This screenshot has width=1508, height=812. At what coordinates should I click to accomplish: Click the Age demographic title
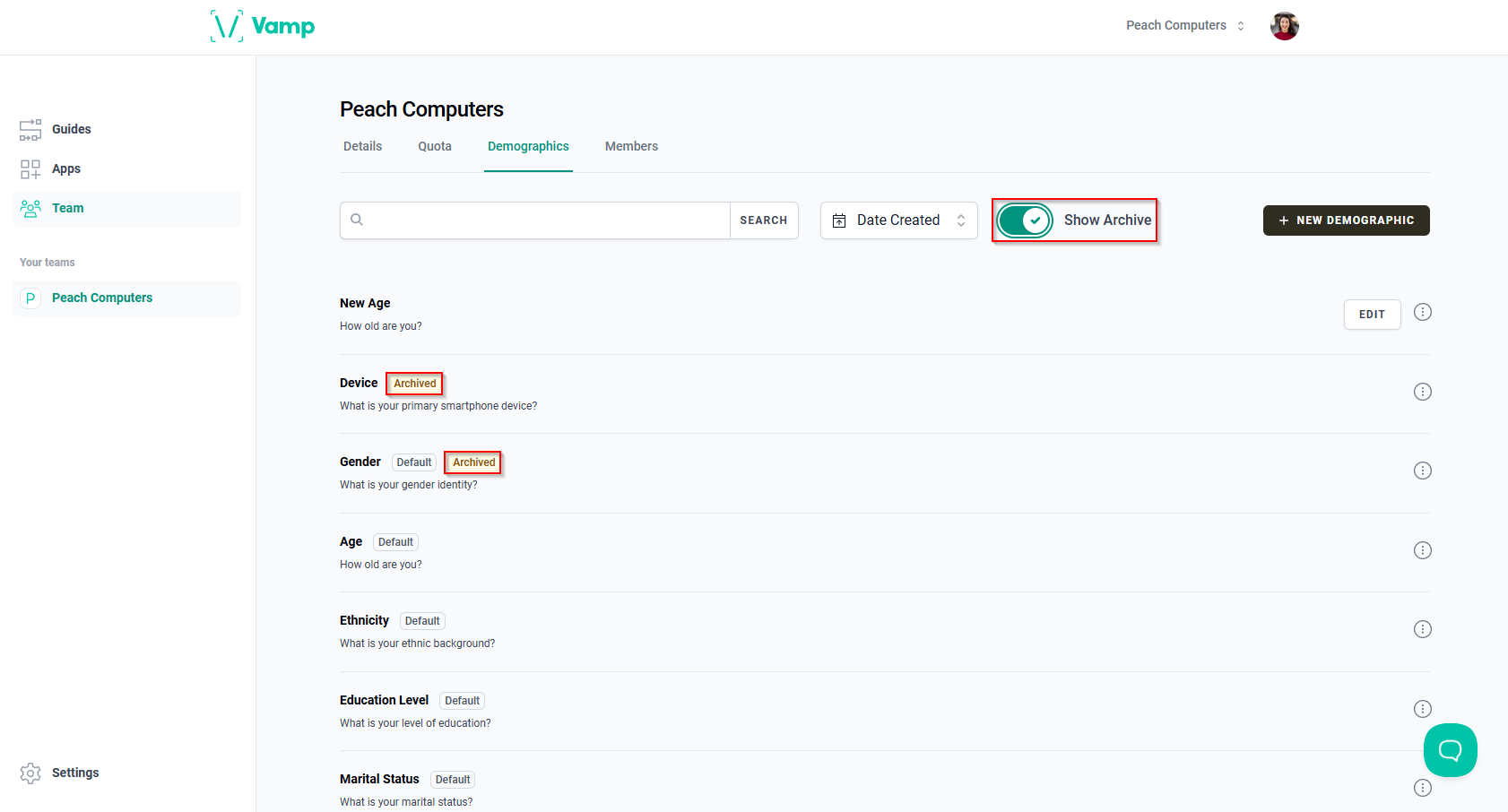pyautogui.click(x=351, y=541)
